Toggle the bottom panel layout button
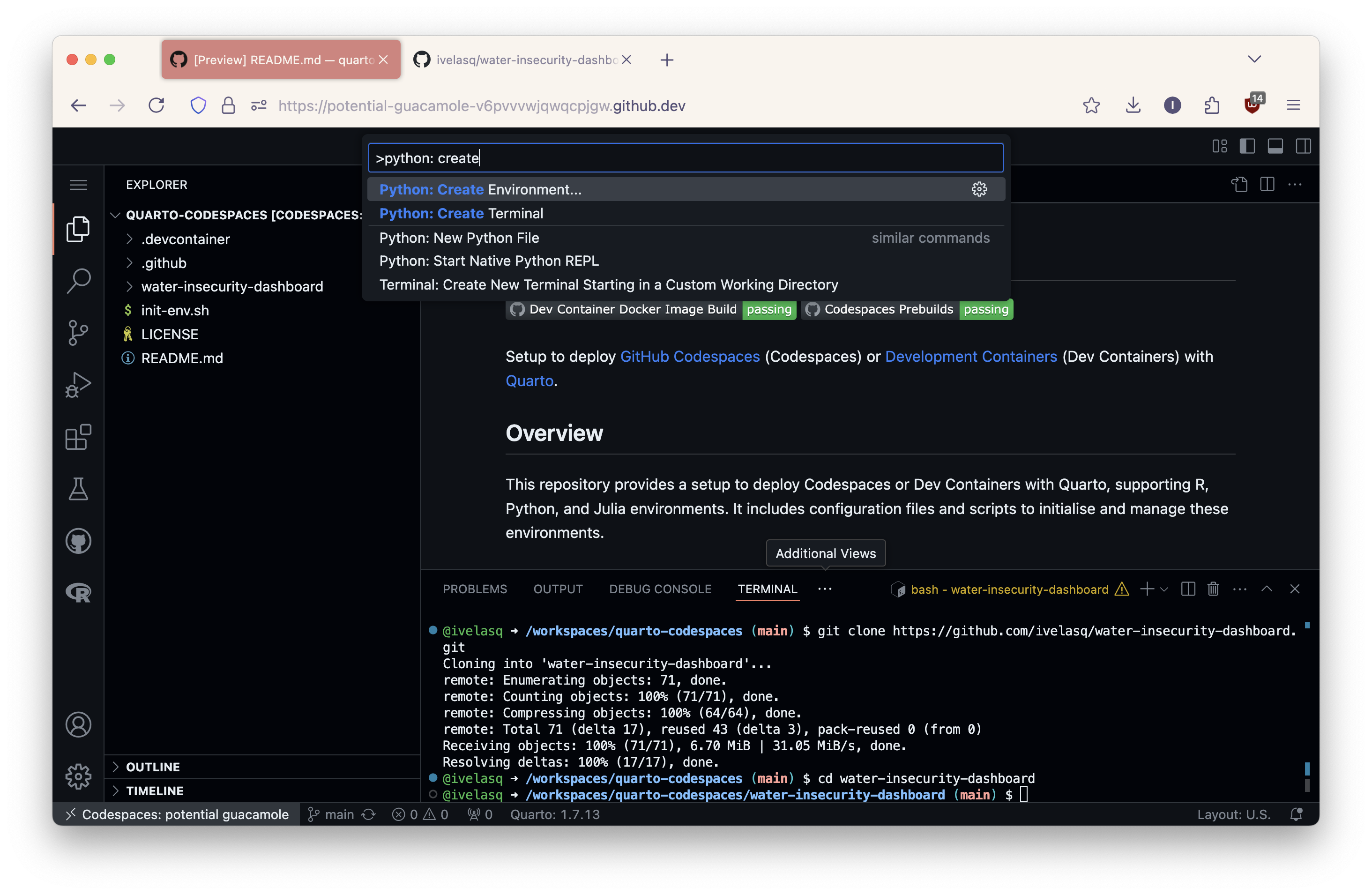The image size is (1372, 895). 1275,146
